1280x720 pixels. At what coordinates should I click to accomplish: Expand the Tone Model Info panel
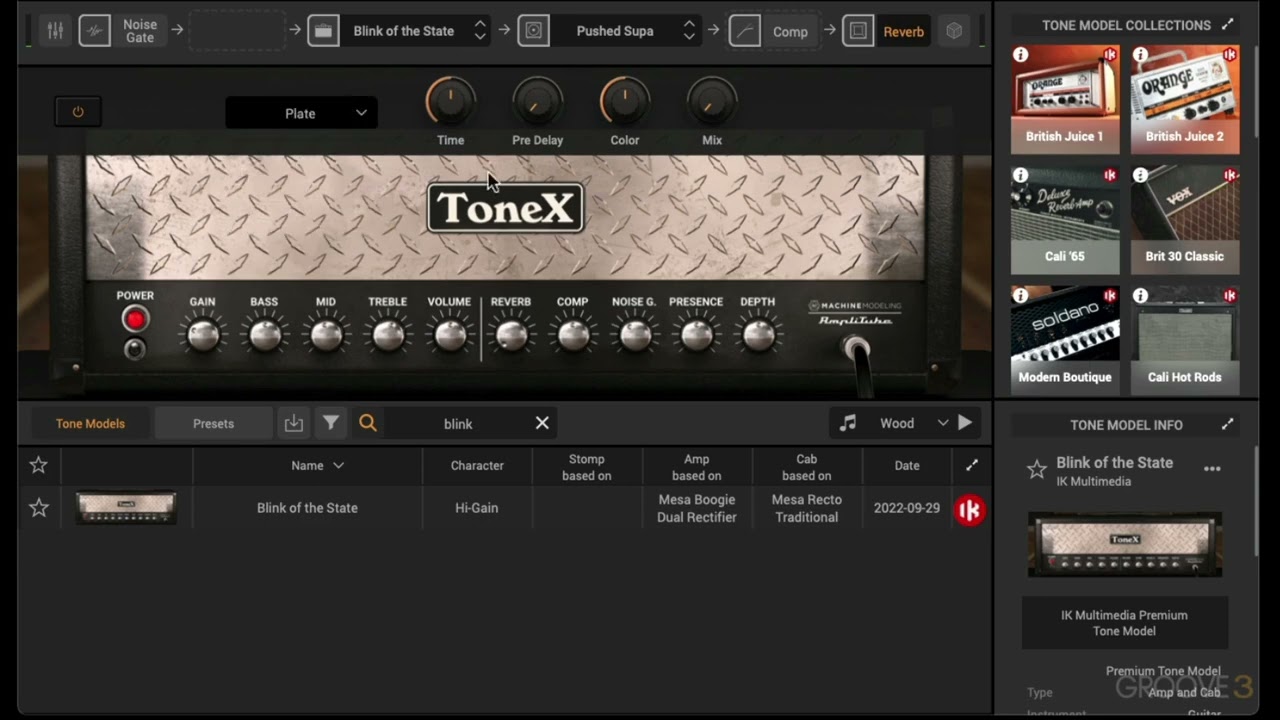[1227, 425]
